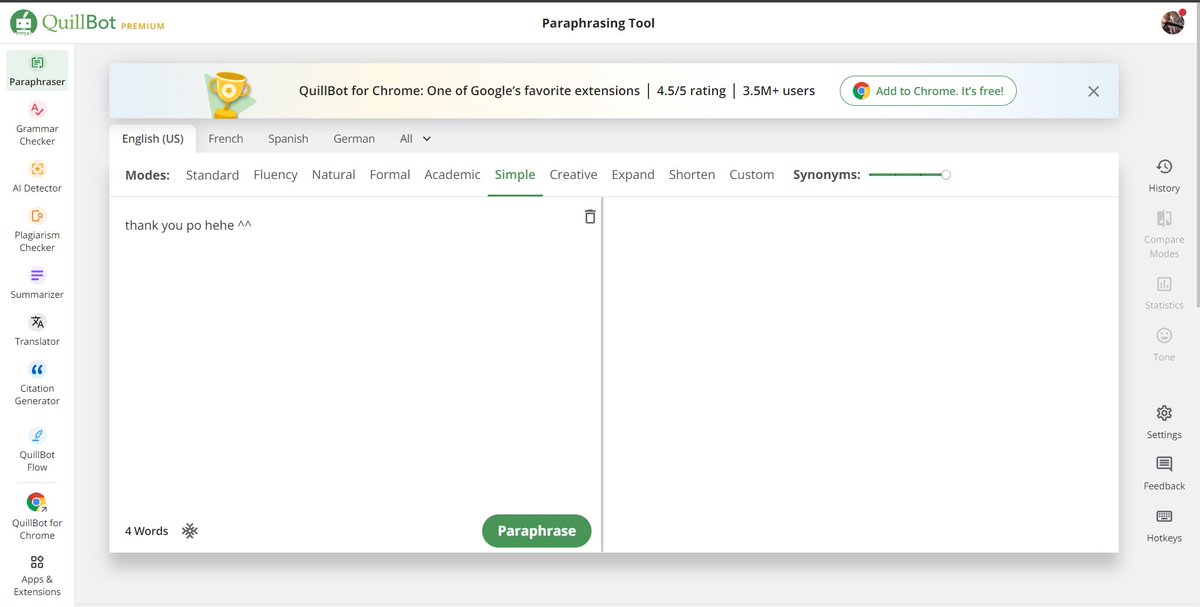Open the Summarizer tool
1200x607 pixels.
tap(37, 283)
